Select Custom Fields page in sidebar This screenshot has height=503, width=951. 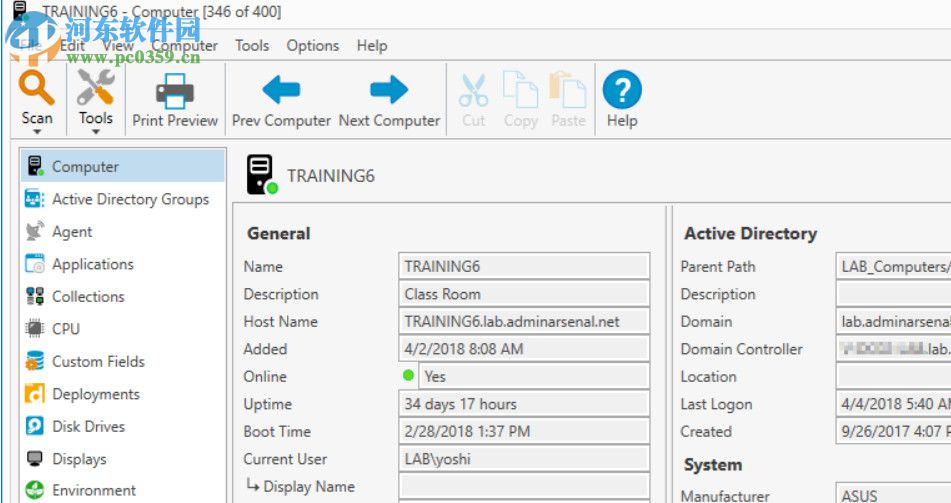tap(123, 361)
